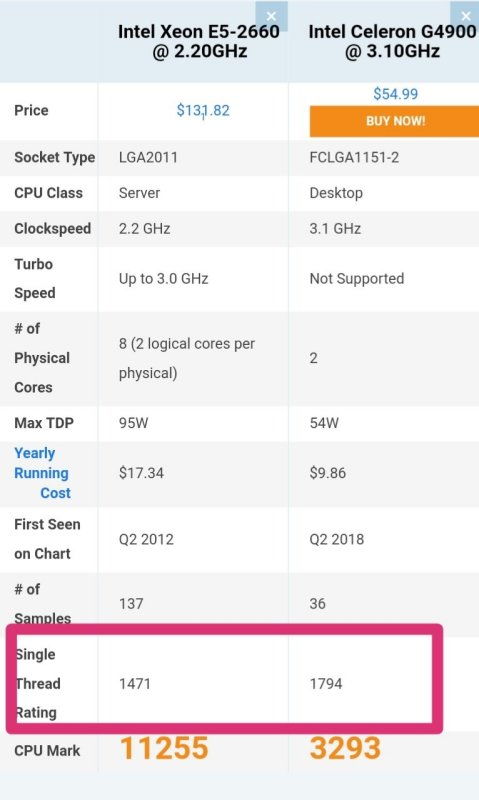Remove the Intel Celeron G4900 column
479x800 pixels.
pos(465,16)
